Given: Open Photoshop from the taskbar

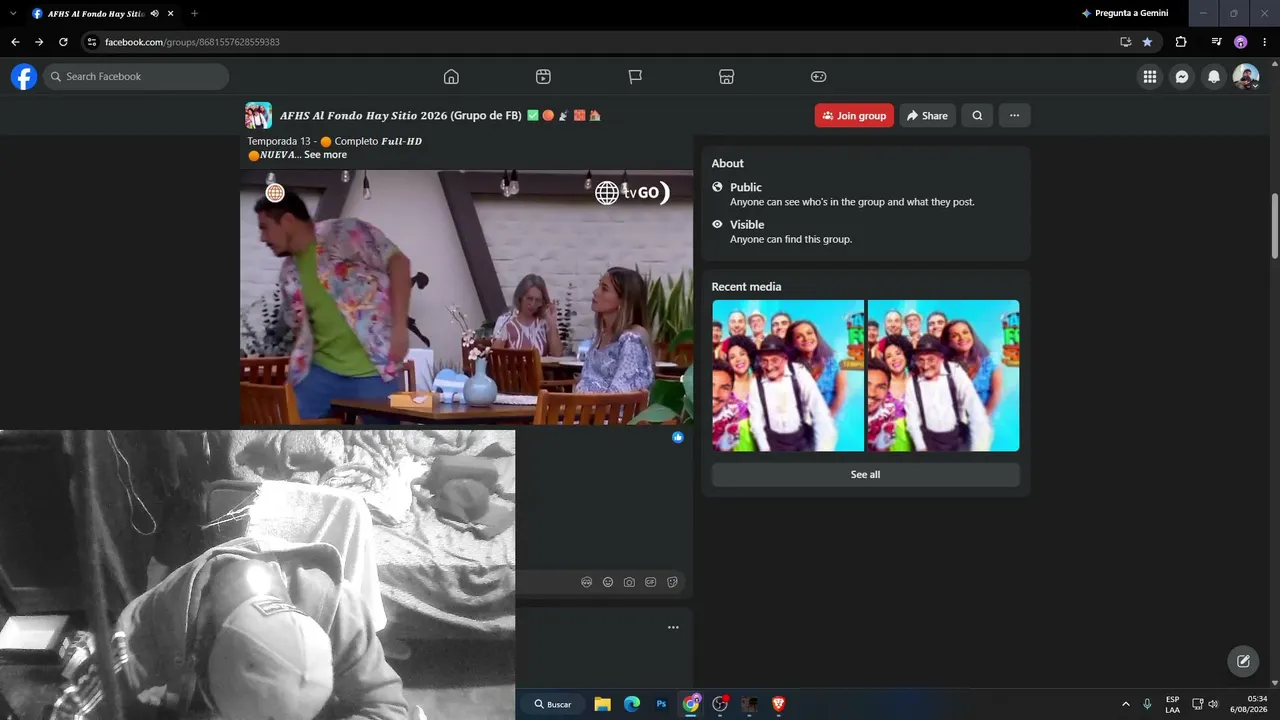Looking at the screenshot, I should (661, 704).
